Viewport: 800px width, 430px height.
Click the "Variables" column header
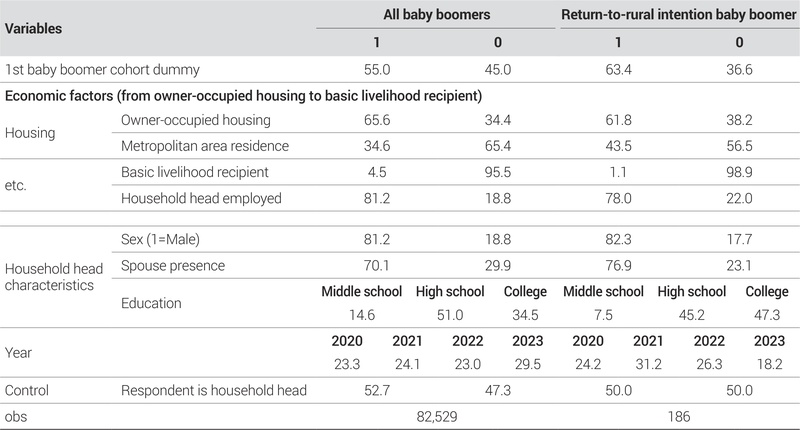tap(34, 29)
